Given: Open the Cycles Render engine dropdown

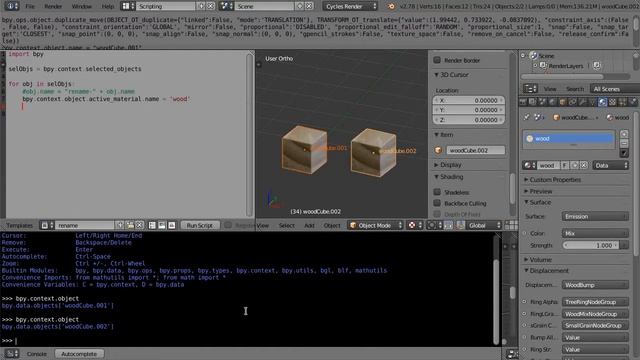Looking at the screenshot, I should [x=350, y=6].
